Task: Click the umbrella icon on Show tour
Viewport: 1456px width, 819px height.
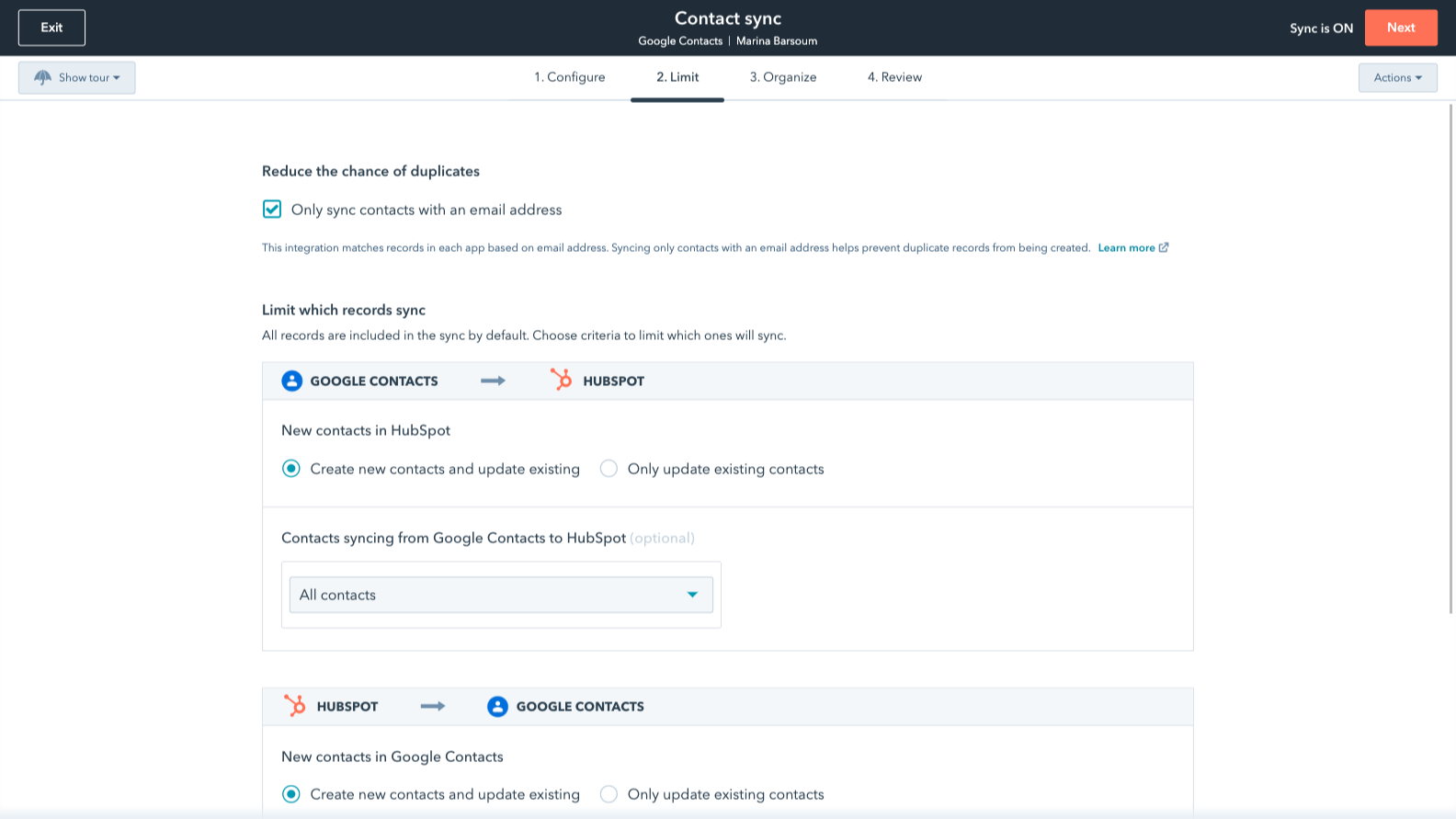Action: click(42, 78)
